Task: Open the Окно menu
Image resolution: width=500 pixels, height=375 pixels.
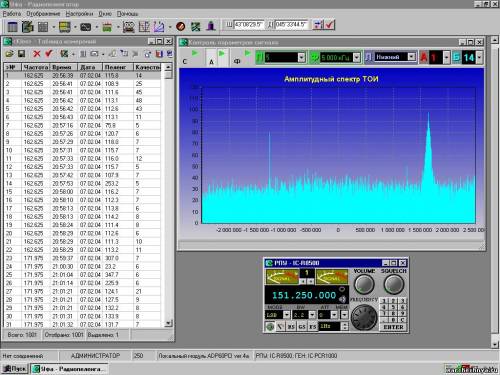Action: click(x=105, y=14)
